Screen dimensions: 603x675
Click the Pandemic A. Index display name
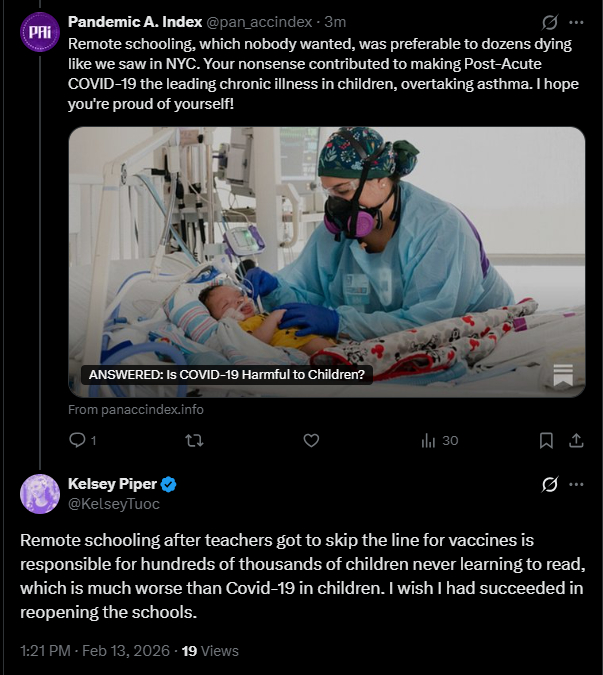pos(134,21)
